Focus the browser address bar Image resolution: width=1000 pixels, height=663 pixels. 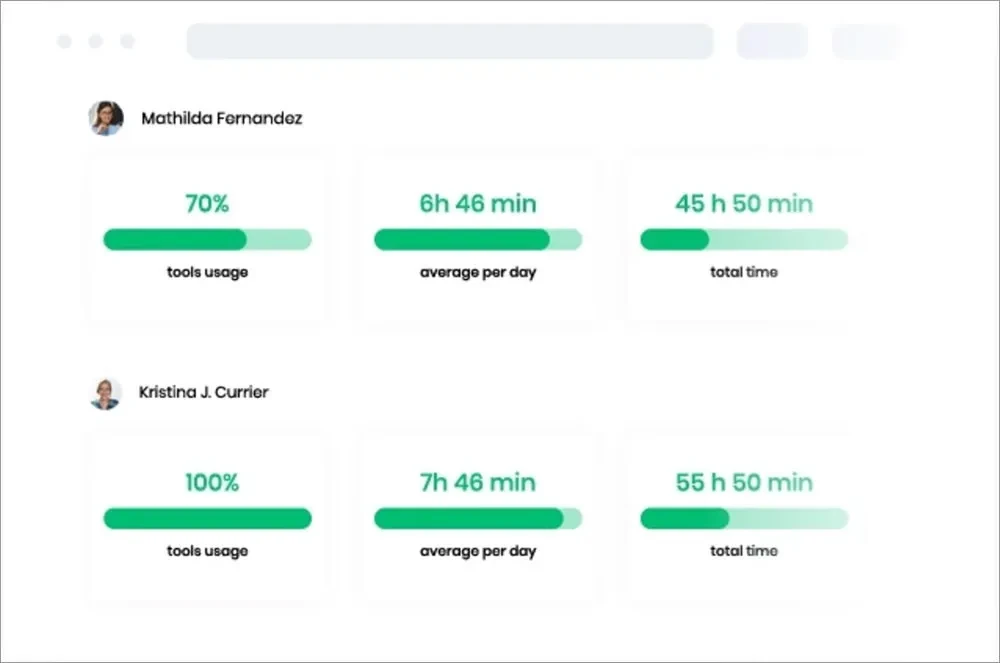pos(450,42)
